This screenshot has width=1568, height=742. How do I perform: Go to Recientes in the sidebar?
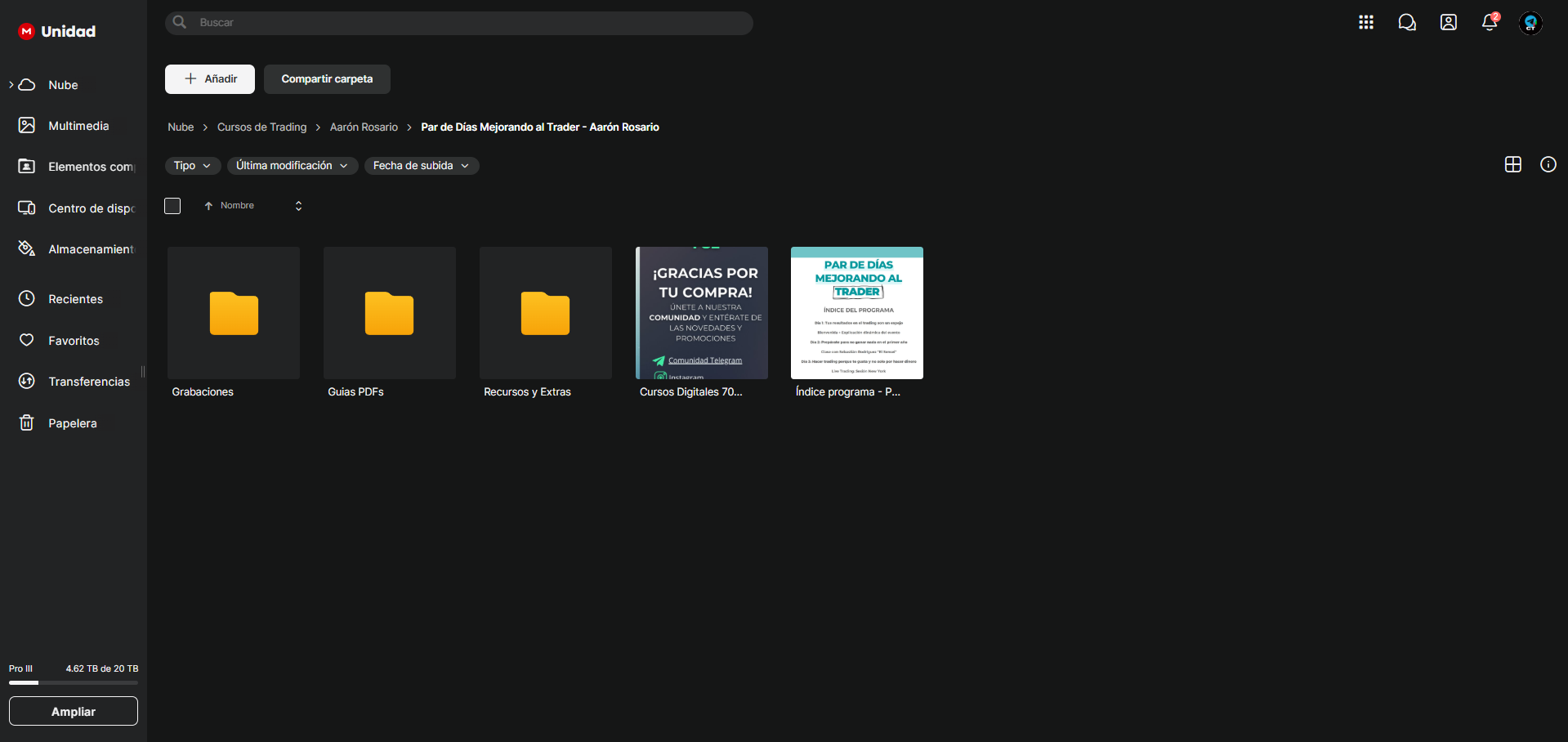(75, 299)
